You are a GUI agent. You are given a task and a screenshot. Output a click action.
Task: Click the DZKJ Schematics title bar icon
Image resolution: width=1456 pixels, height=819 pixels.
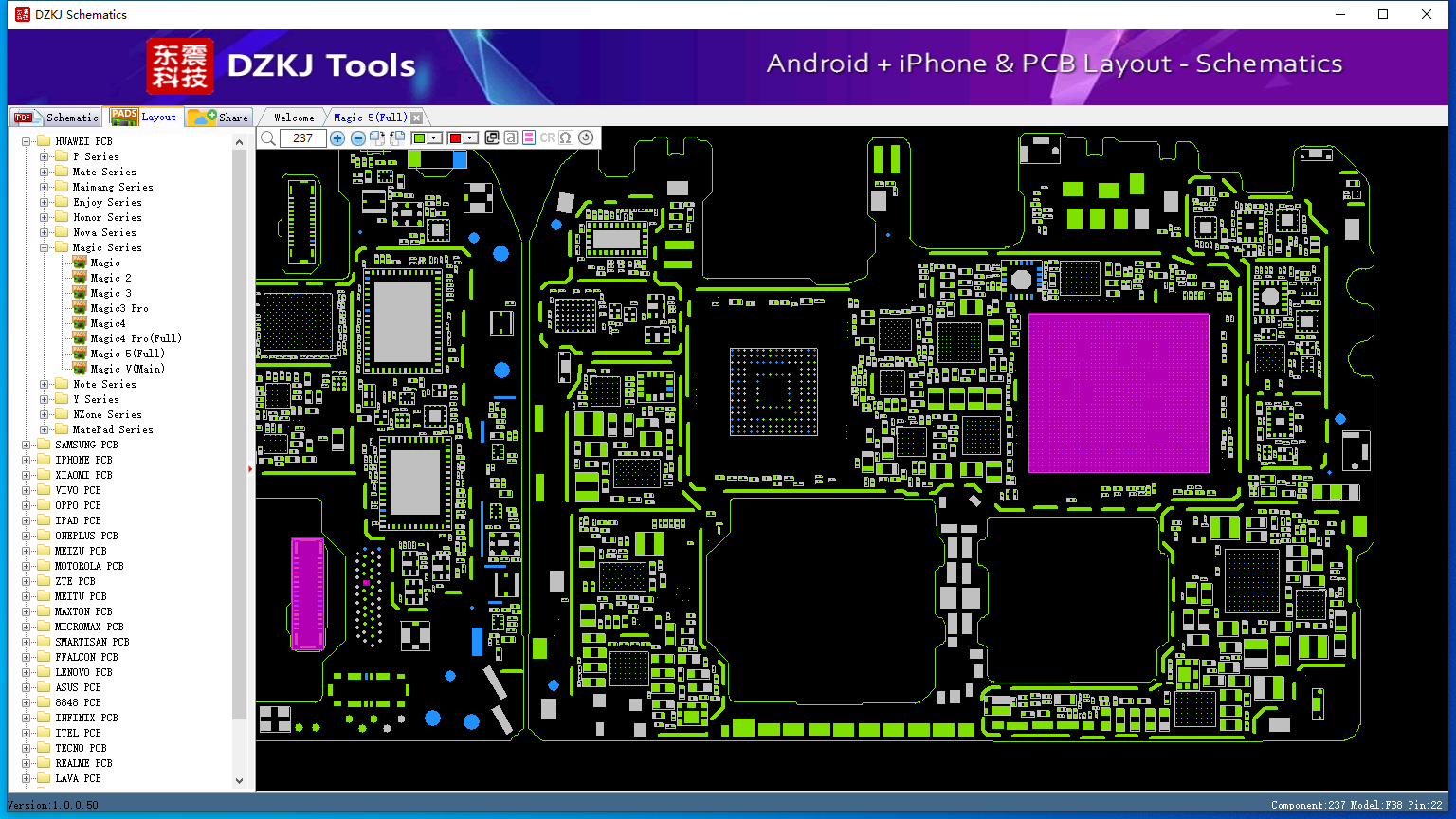[22, 14]
